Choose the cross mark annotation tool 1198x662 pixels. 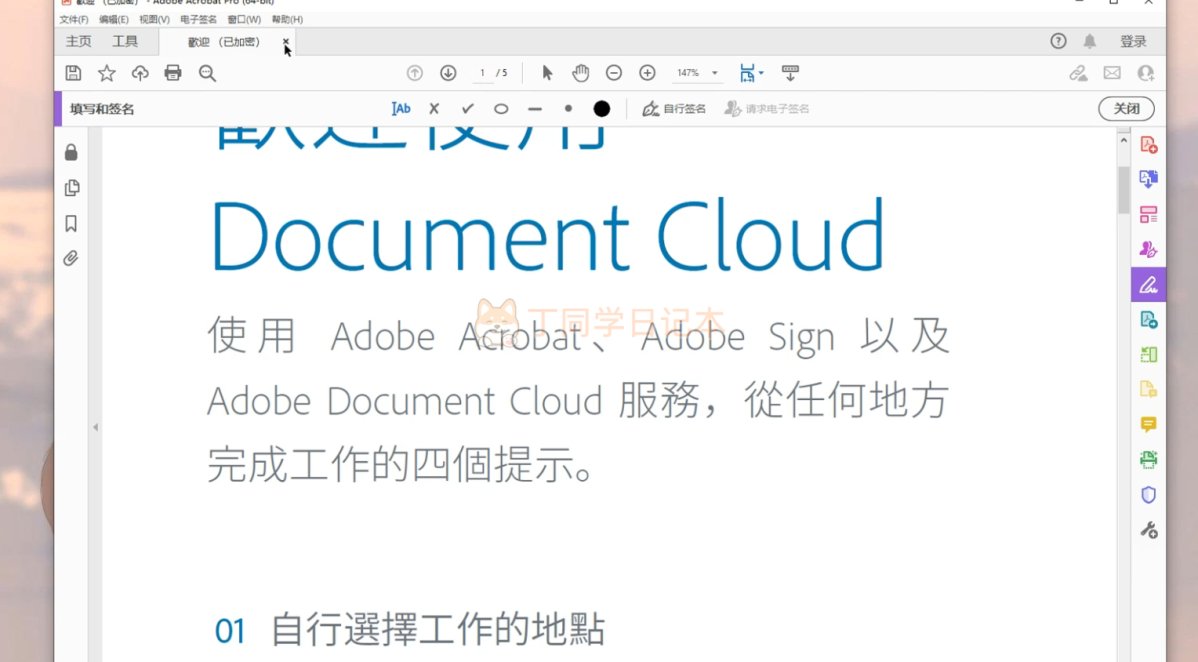pyautogui.click(x=434, y=109)
